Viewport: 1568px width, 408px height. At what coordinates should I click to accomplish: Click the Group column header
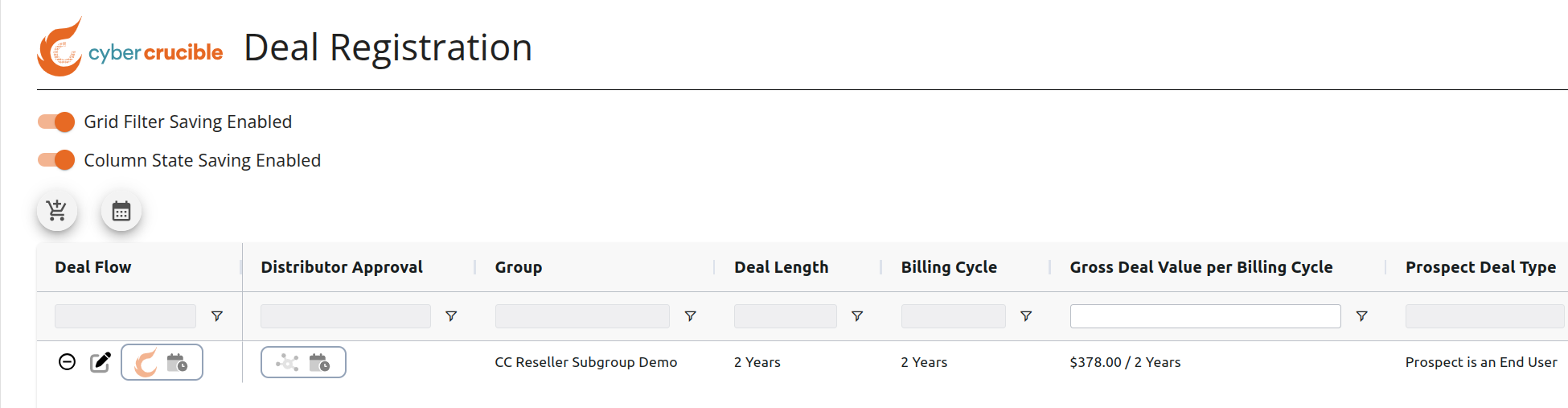[519, 267]
